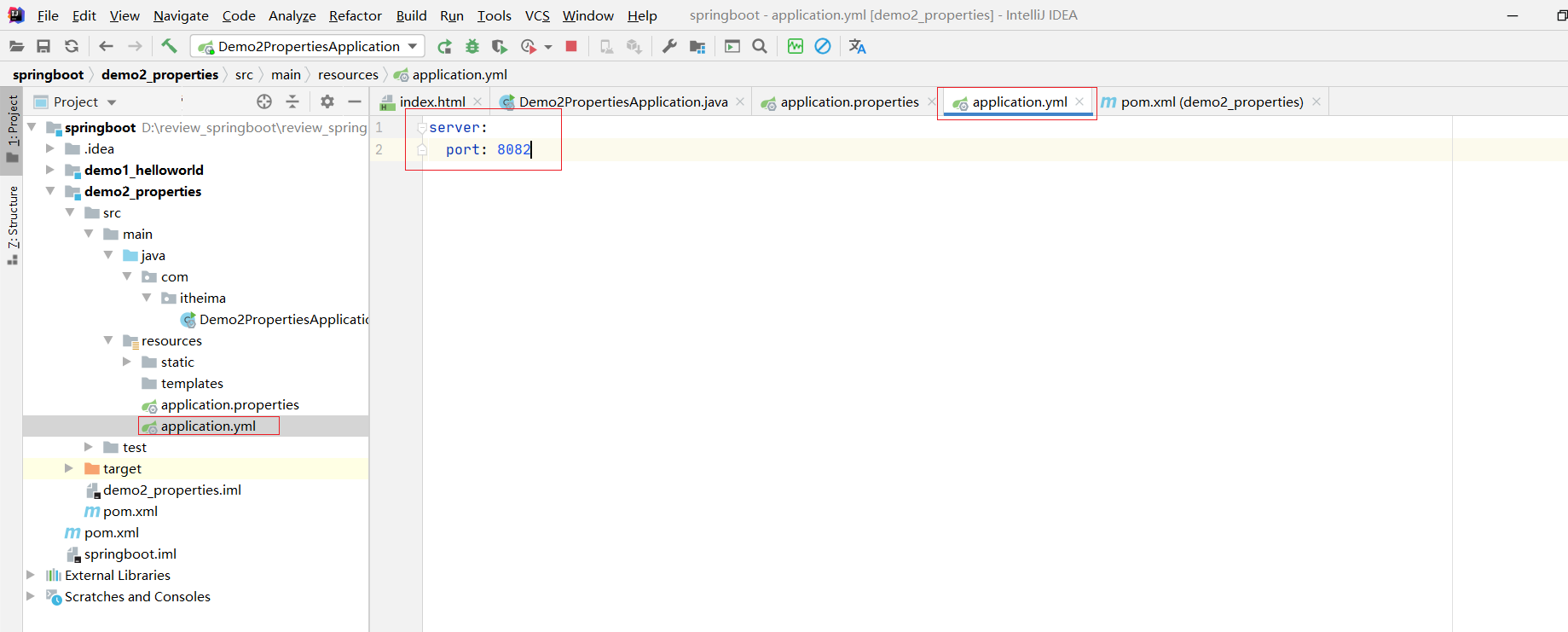
Task: Toggle the Structure tool window stripe button
Action: pyautogui.click(x=13, y=224)
